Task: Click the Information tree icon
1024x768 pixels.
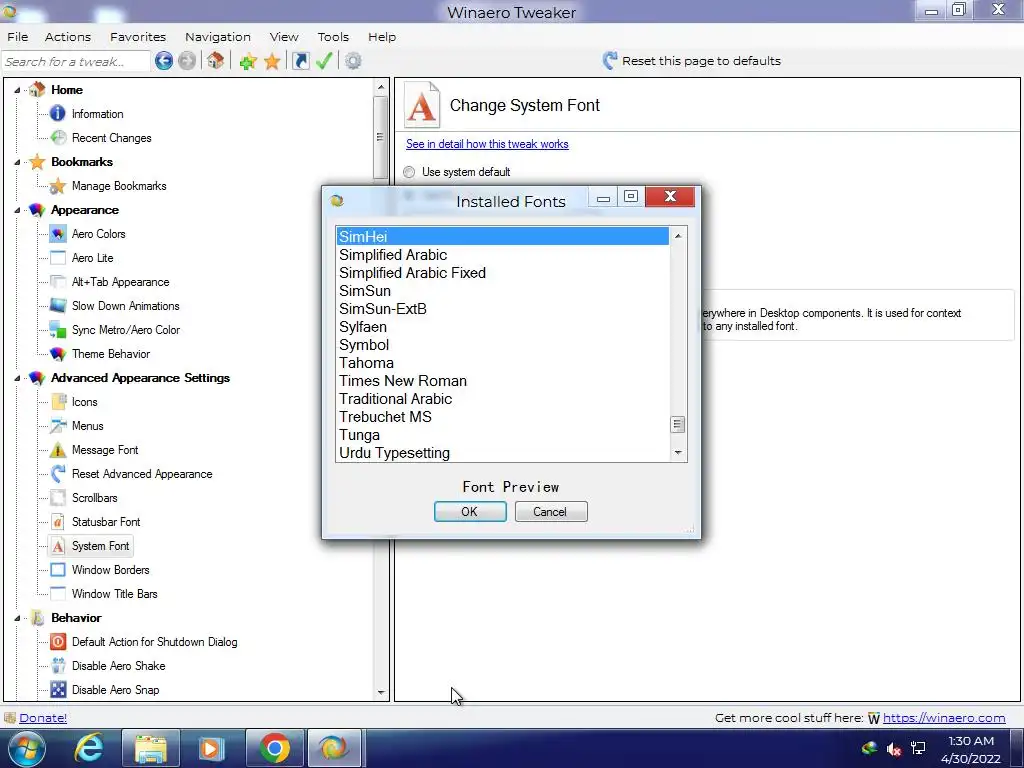Action: pos(58,114)
